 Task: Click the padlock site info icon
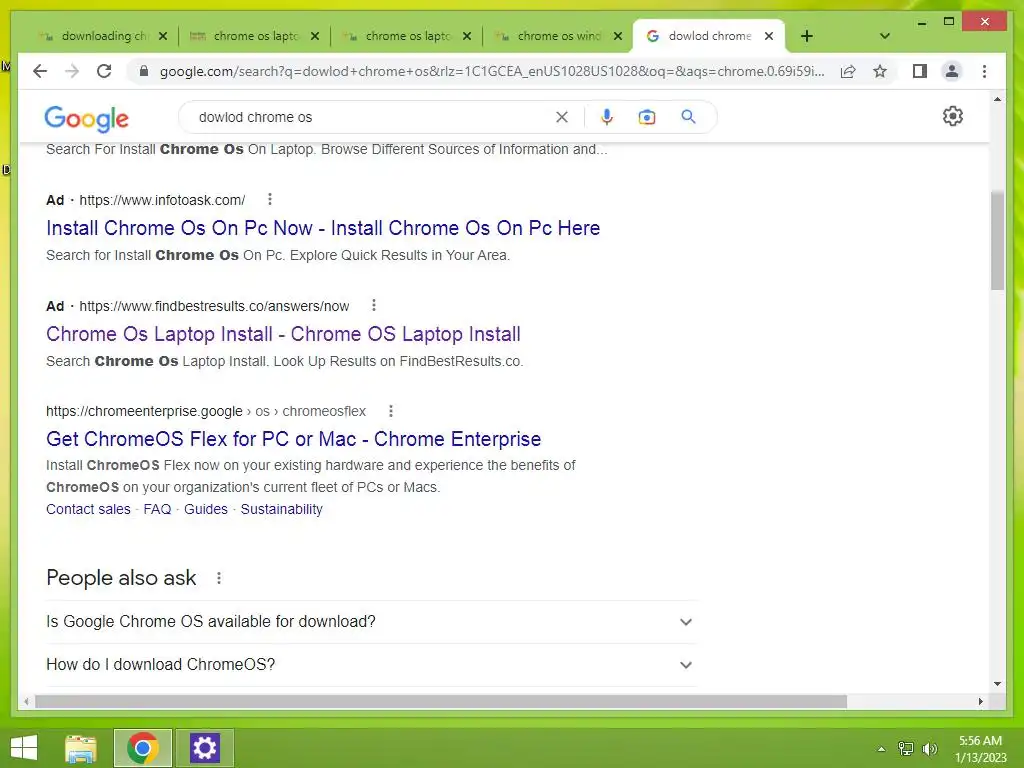144,71
